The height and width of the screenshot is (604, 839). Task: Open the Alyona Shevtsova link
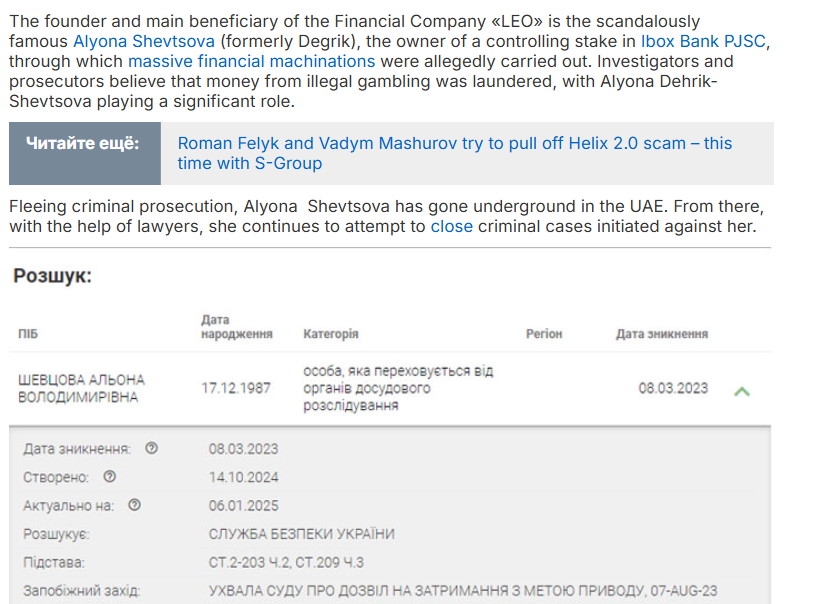pyautogui.click(x=143, y=41)
